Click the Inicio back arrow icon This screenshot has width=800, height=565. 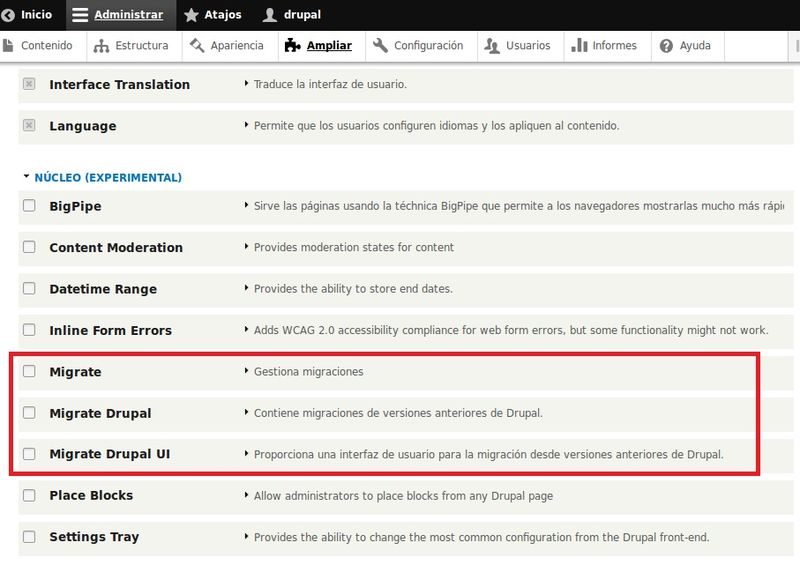[x=8, y=15]
